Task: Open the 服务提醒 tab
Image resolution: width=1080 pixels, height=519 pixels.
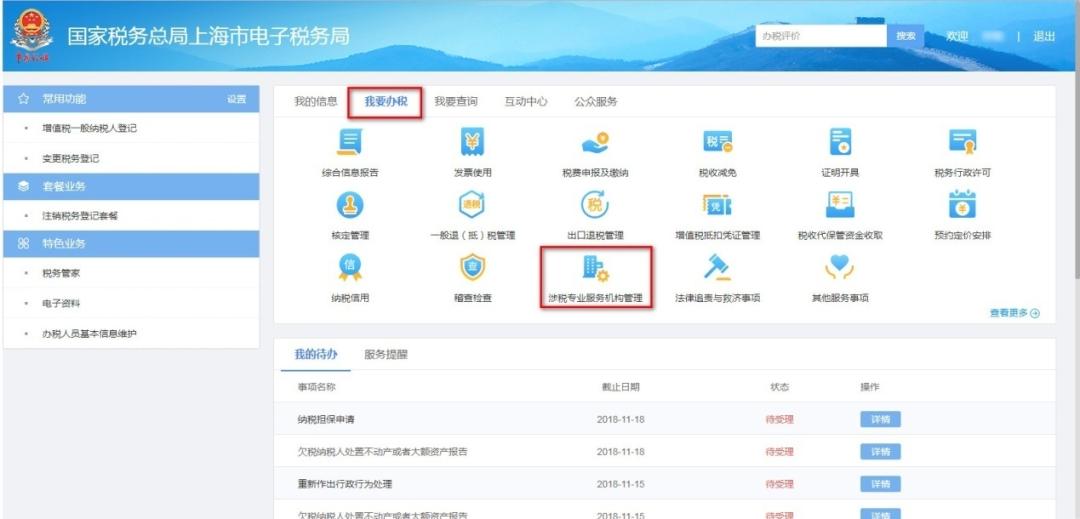Action: coord(385,355)
